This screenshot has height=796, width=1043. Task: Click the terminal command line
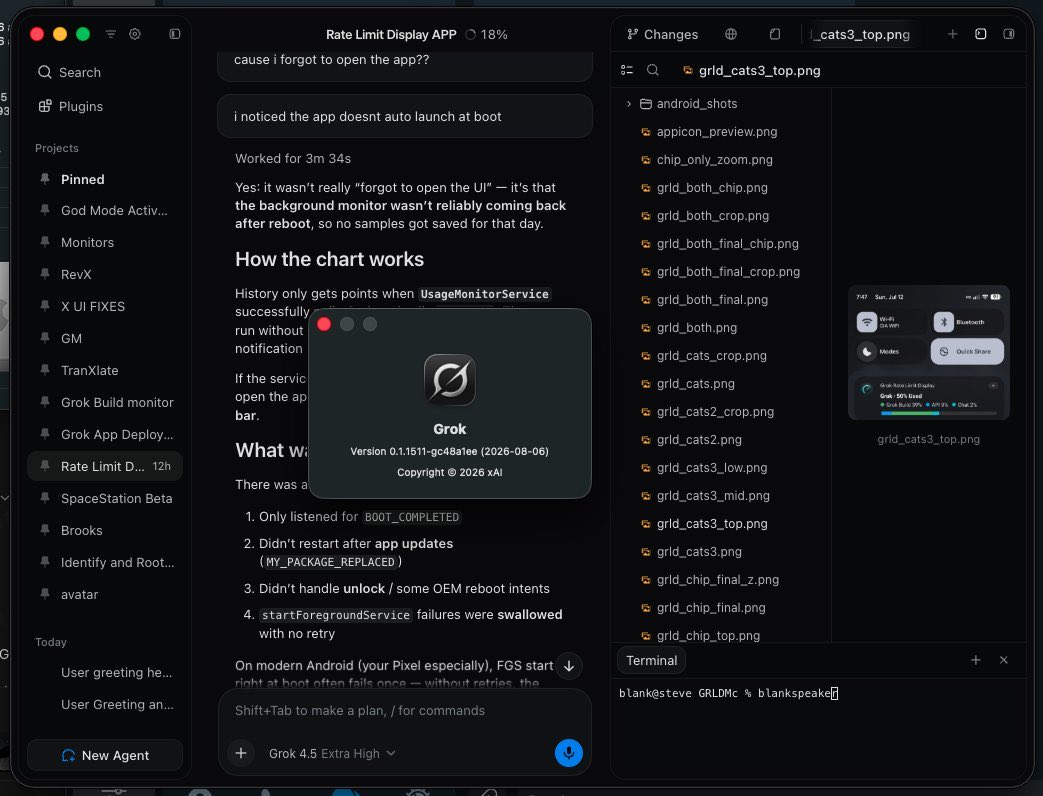coord(728,693)
